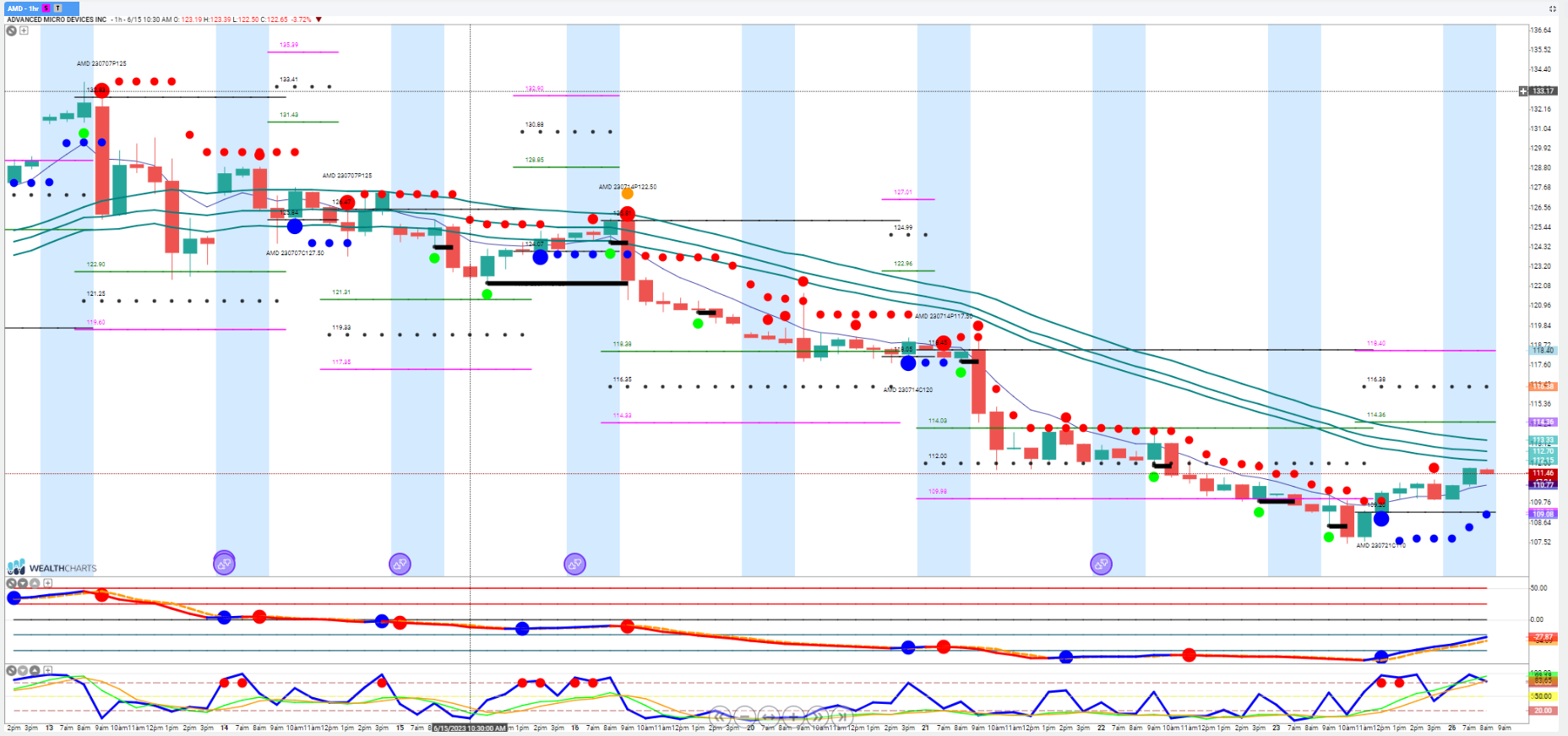Viewport: 1568px width, 736px height.
Task: Click the 6/15/2023 10:30:00 AM time label
Action: [470, 728]
